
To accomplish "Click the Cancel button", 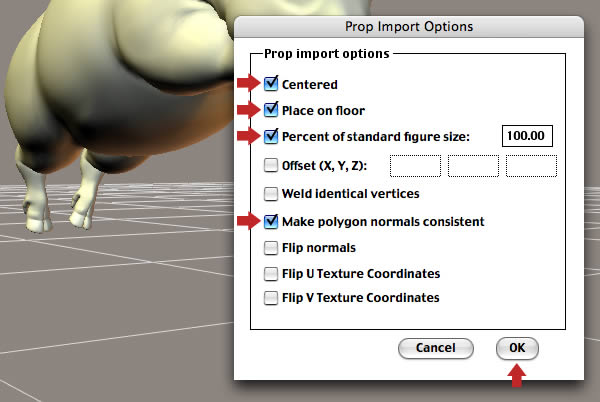I will pos(436,348).
